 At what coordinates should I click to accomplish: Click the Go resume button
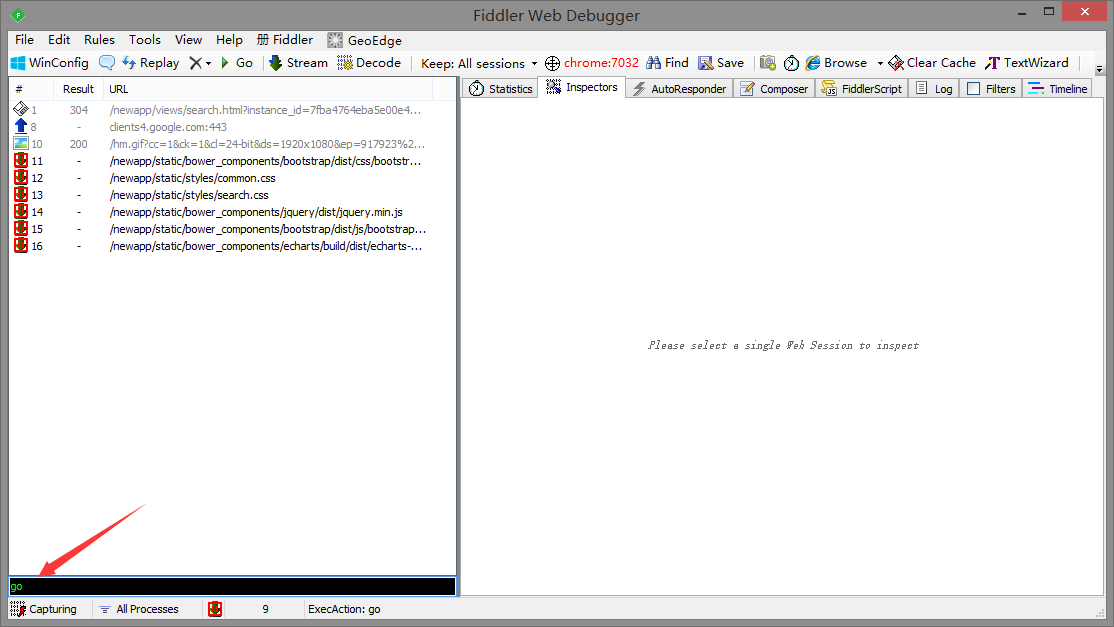tap(237, 63)
